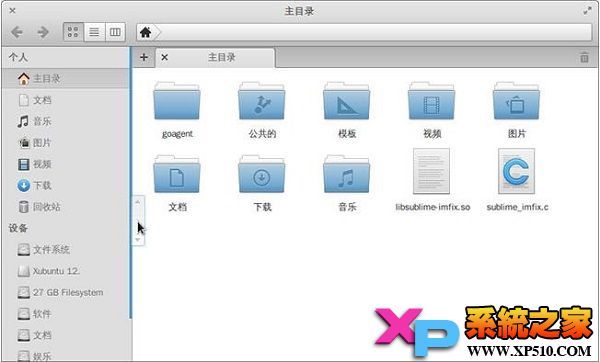Viewport: 600px width, 362px height.
Task: Switch to column view
Action: pyautogui.click(x=115, y=32)
